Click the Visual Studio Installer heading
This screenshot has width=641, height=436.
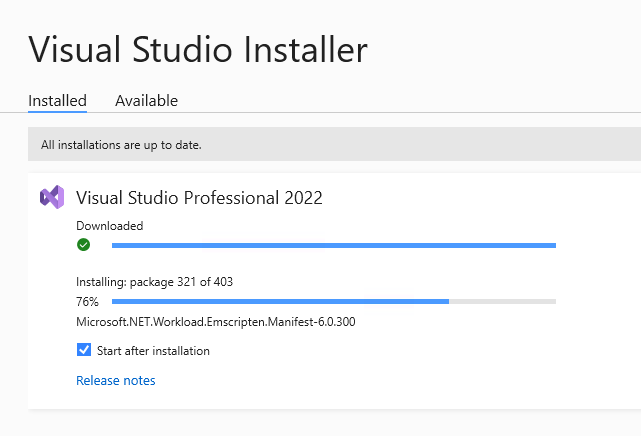pos(198,49)
